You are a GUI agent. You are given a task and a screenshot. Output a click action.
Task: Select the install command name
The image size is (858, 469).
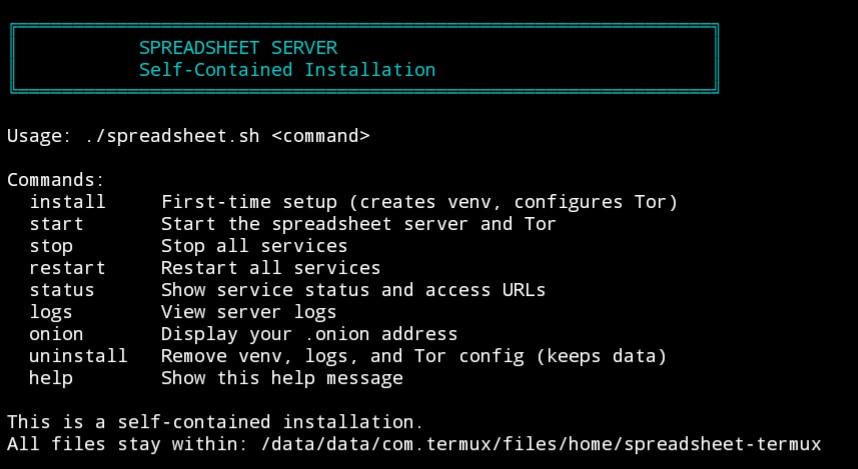[67, 202]
